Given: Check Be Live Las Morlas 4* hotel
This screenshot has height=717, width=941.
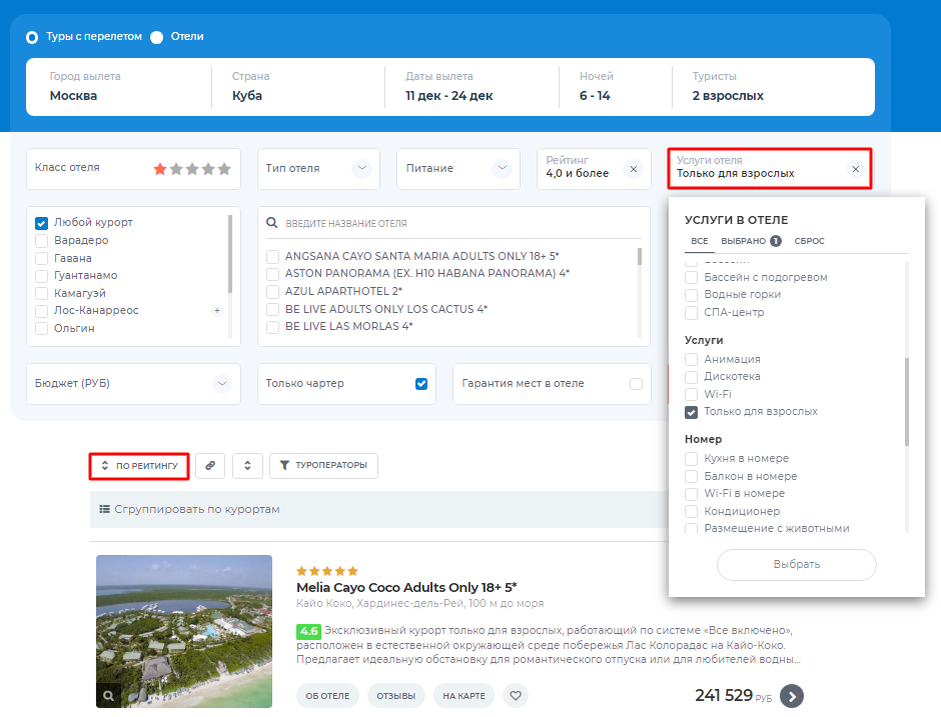Looking at the screenshot, I should point(272,327).
